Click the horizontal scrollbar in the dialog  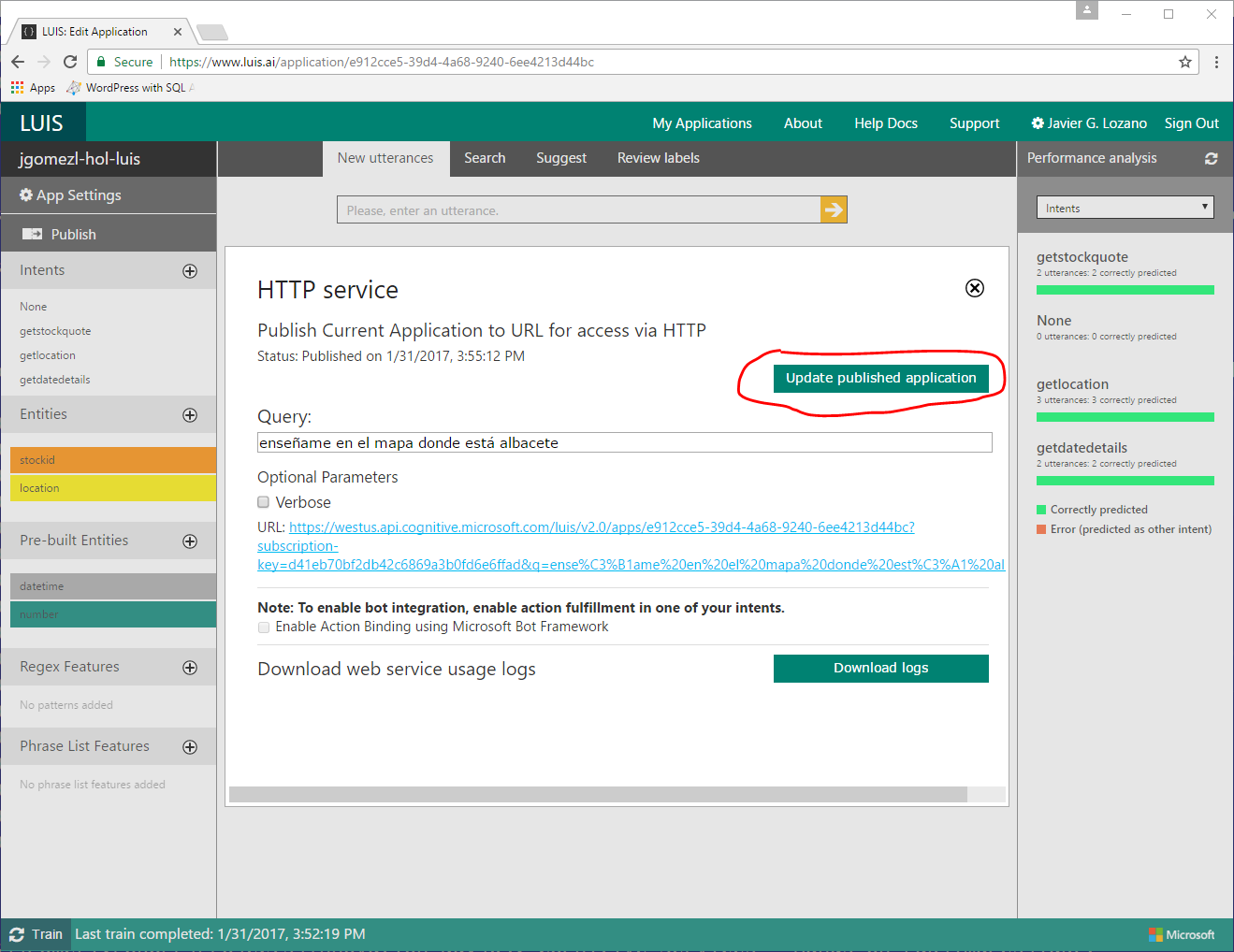[x=598, y=794]
